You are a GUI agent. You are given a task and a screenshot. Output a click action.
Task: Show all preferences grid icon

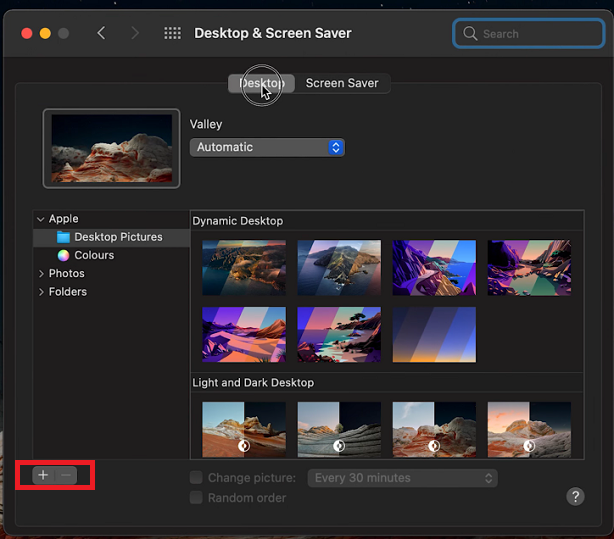click(x=172, y=33)
